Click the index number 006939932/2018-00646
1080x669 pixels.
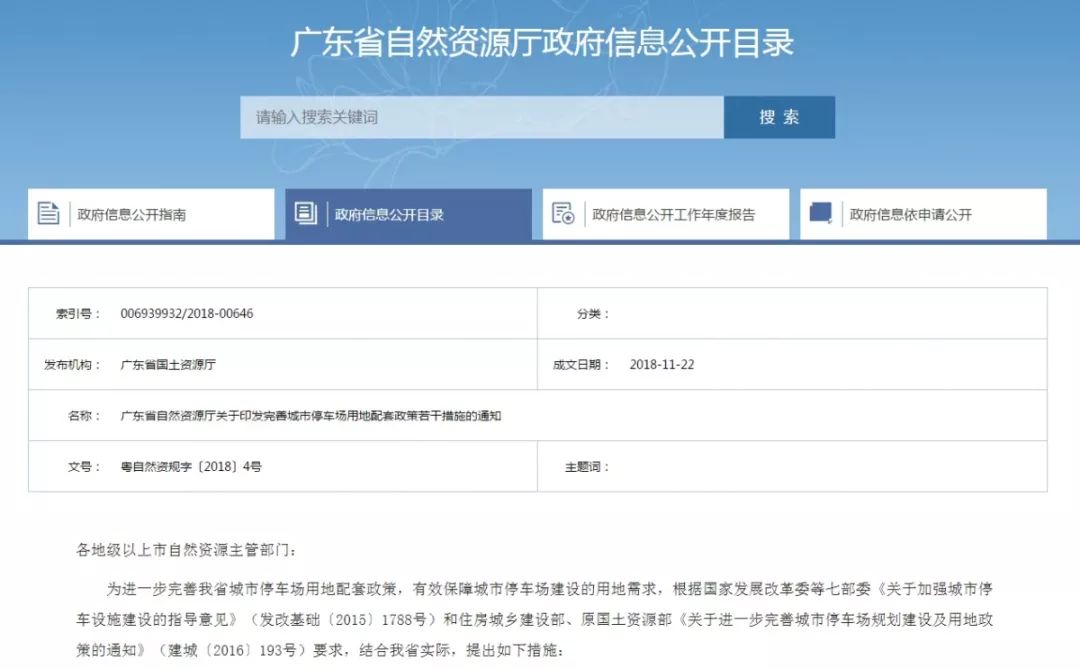click(187, 314)
